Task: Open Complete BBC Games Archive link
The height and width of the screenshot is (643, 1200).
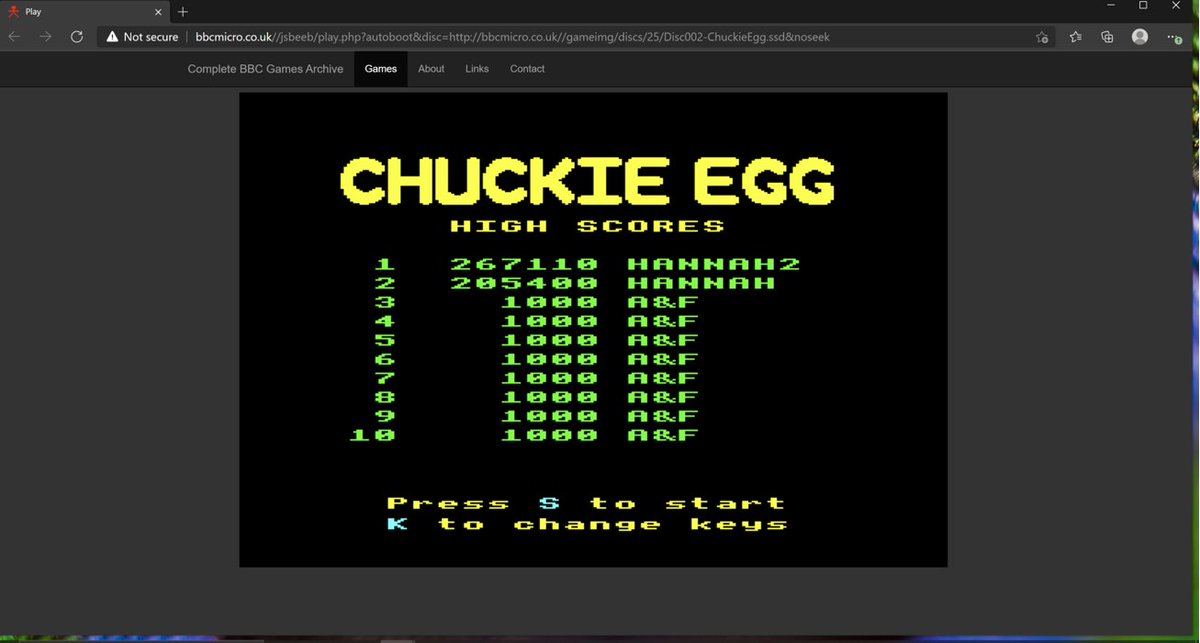Action: tap(265, 69)
